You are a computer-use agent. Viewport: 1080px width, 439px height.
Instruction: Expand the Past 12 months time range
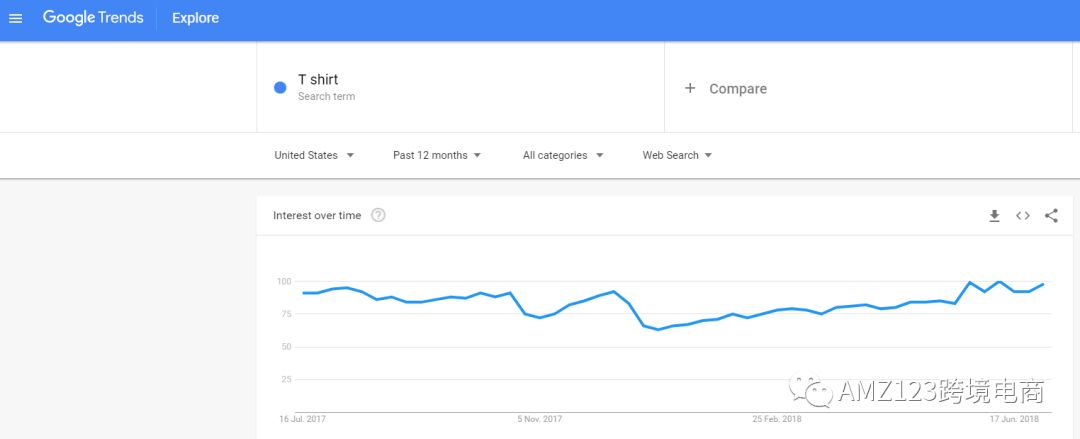tap(437, 155)
